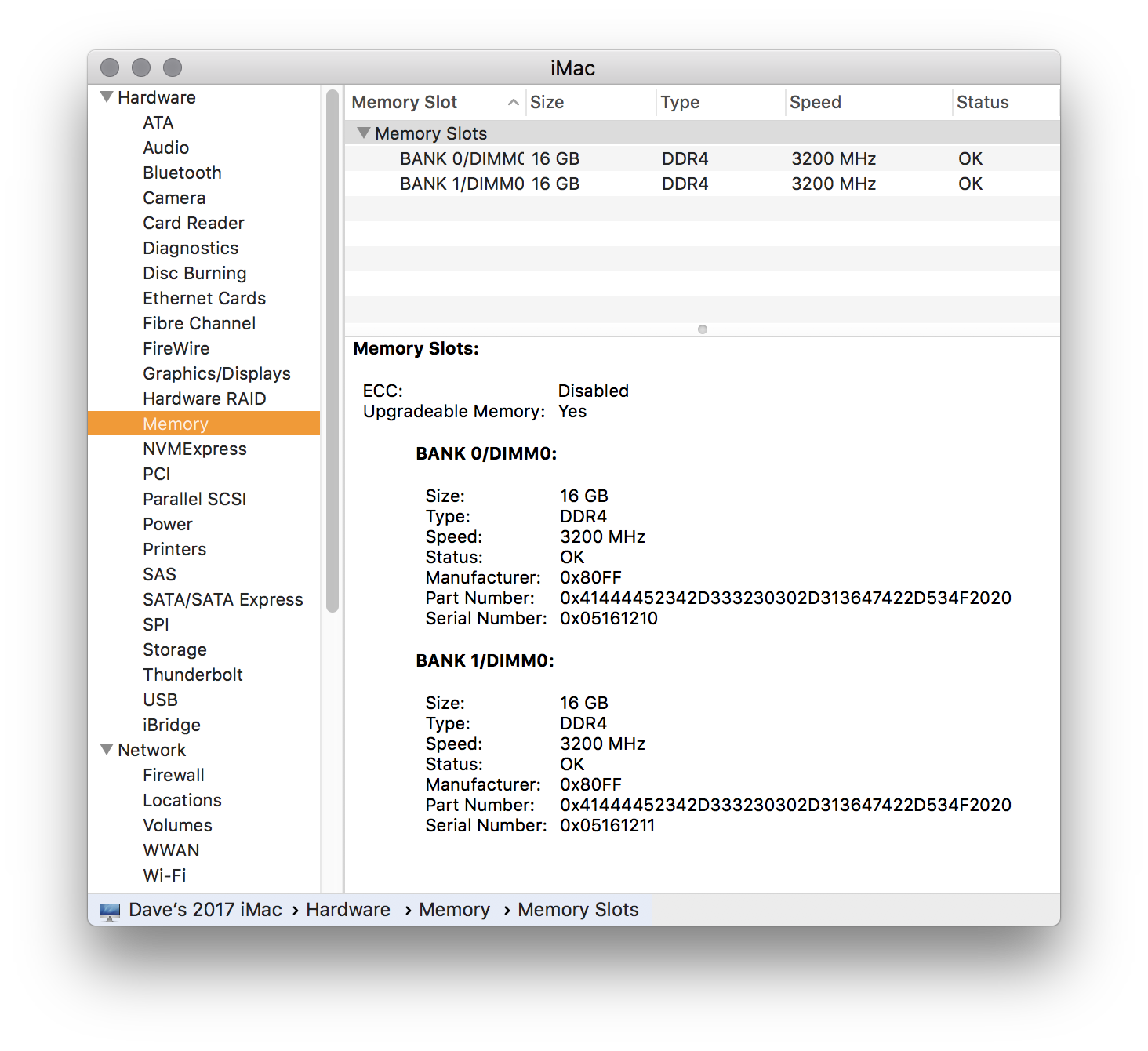This screenshot has width=1148, height=1051.
Task: Click the Memory Slots group row label
Action: [431, 133]
